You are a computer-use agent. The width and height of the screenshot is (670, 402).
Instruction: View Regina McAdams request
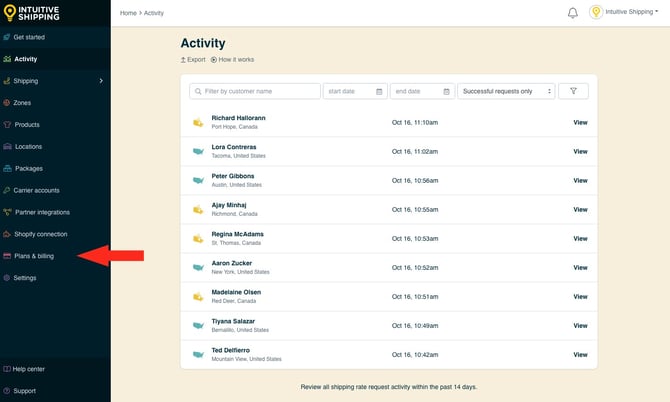coord(580,238)
